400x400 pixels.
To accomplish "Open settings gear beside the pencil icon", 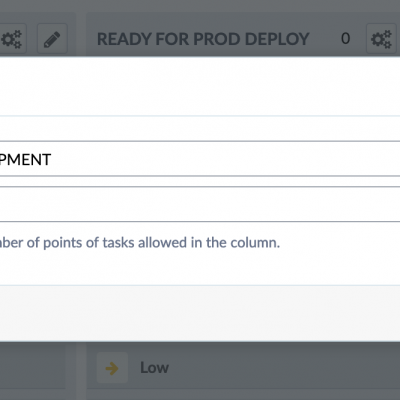I will coord(12,39).
